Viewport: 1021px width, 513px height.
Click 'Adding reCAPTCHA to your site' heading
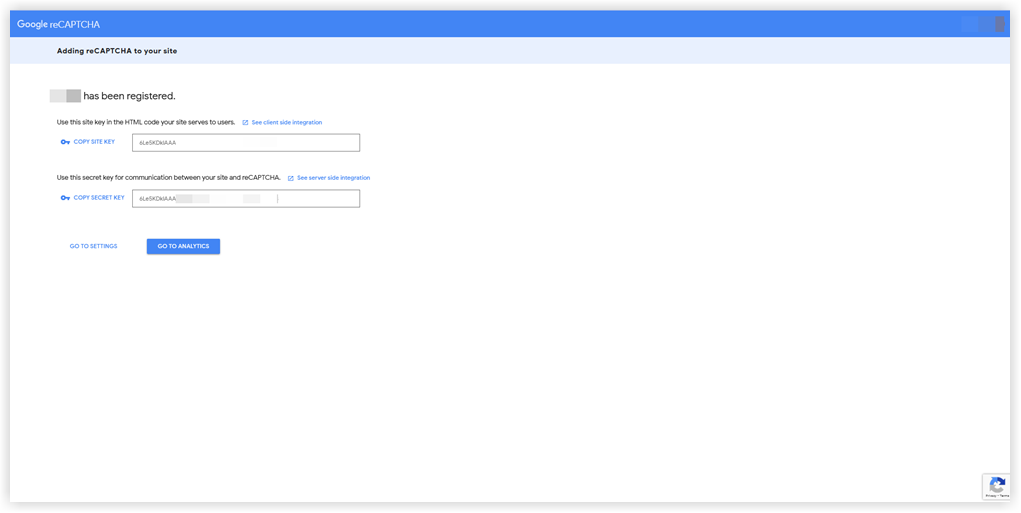point(117,51)
